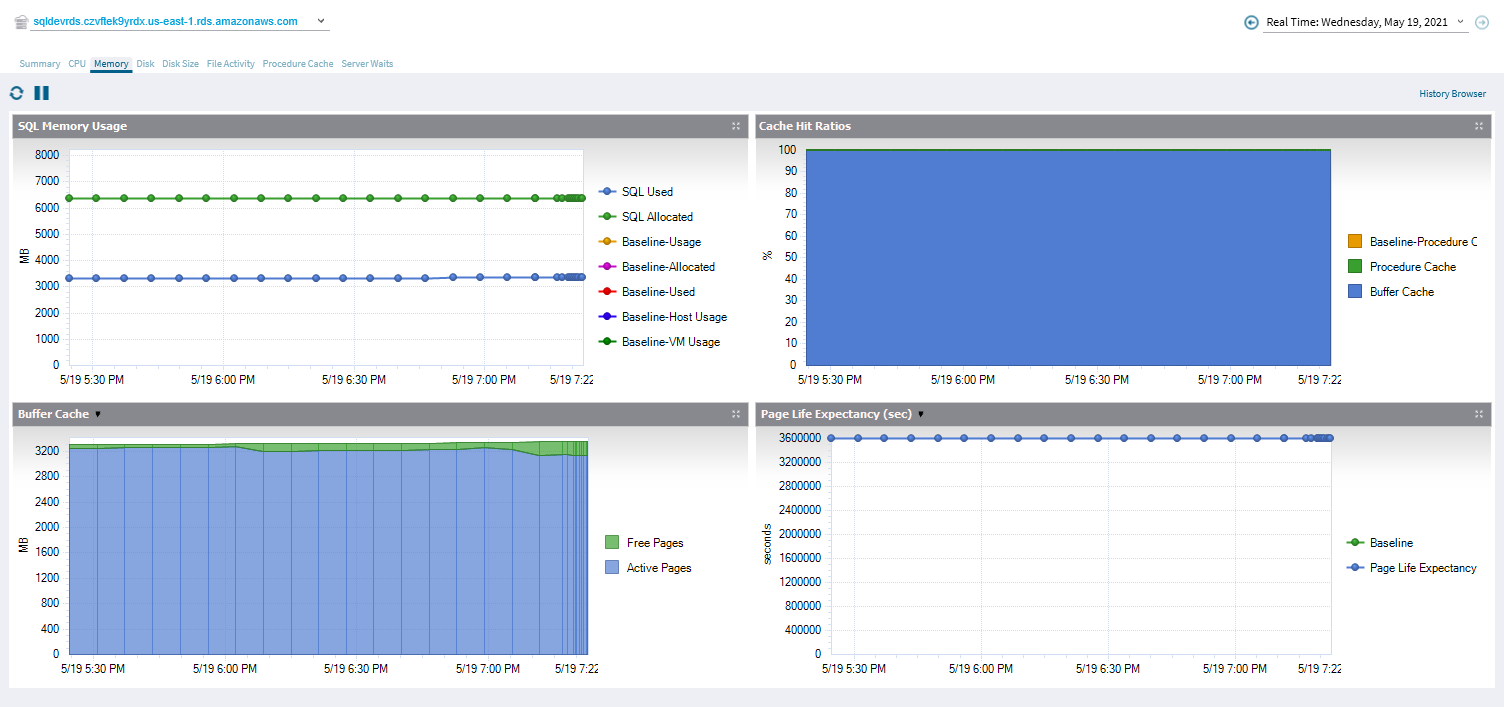The height and width of the screenshot is (707, 1504).
Task: Switch to the CPU tab
Action: (77, 64)
